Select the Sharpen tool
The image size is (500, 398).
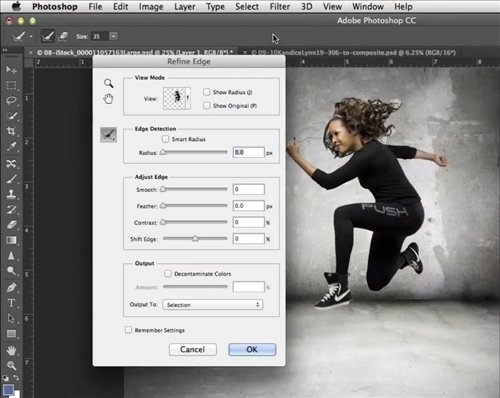[x=11, y=256]
